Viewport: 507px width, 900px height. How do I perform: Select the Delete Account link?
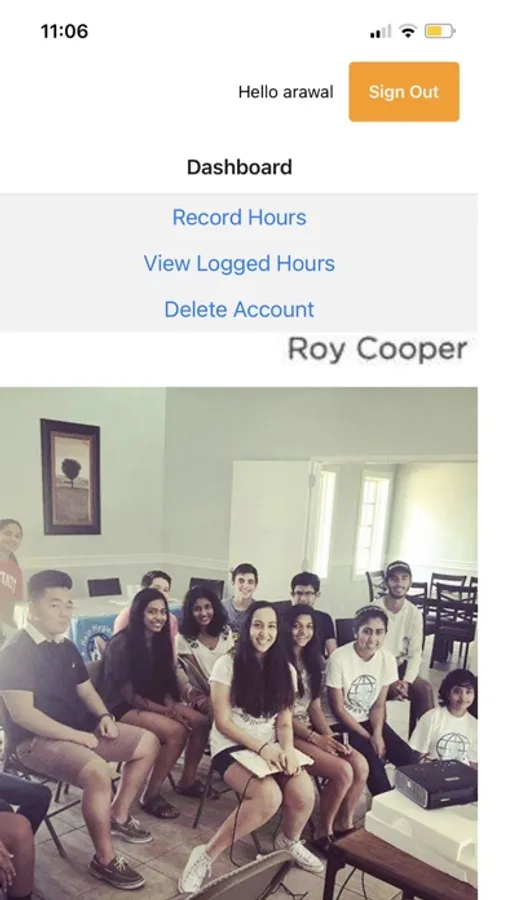coord(239,309)
